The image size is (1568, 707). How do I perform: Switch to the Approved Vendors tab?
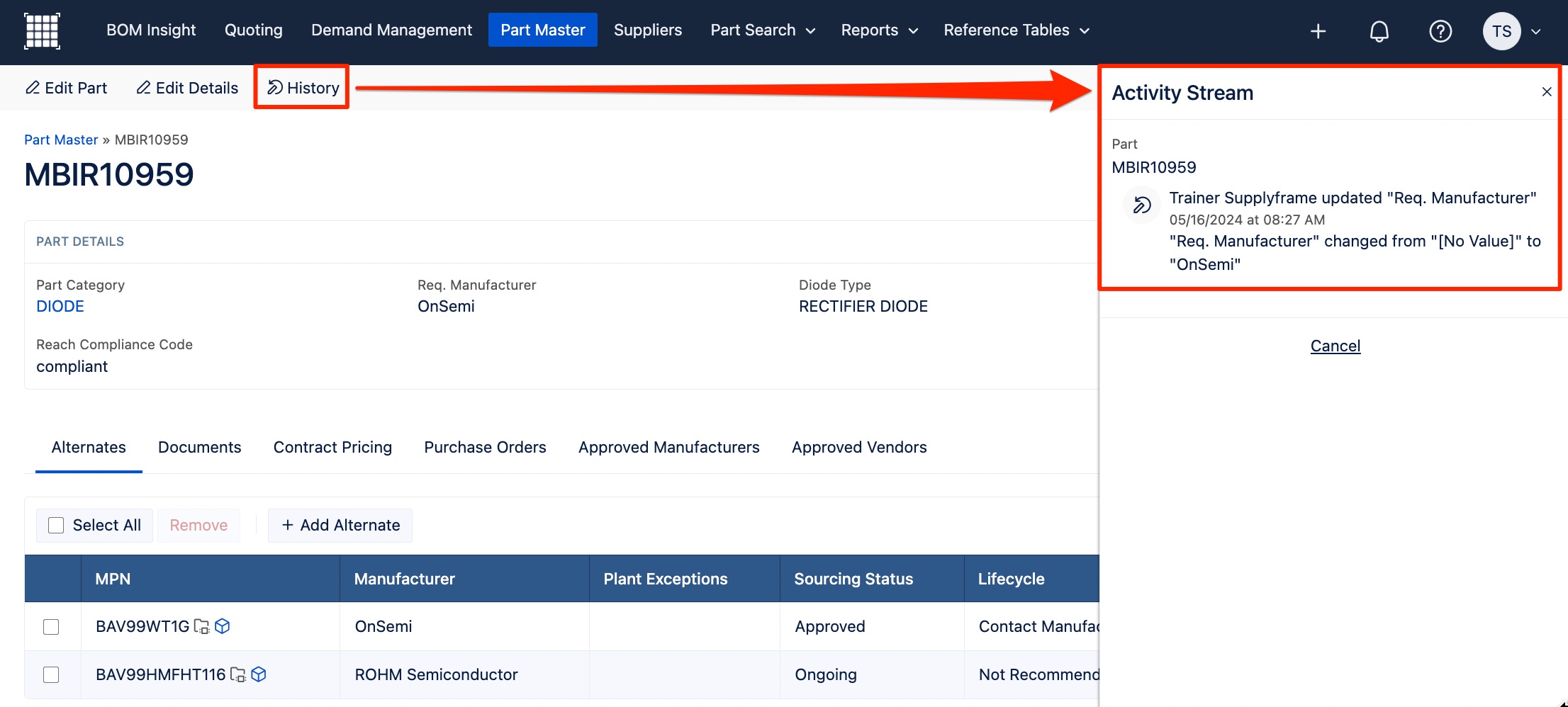(x=859, y=448)
